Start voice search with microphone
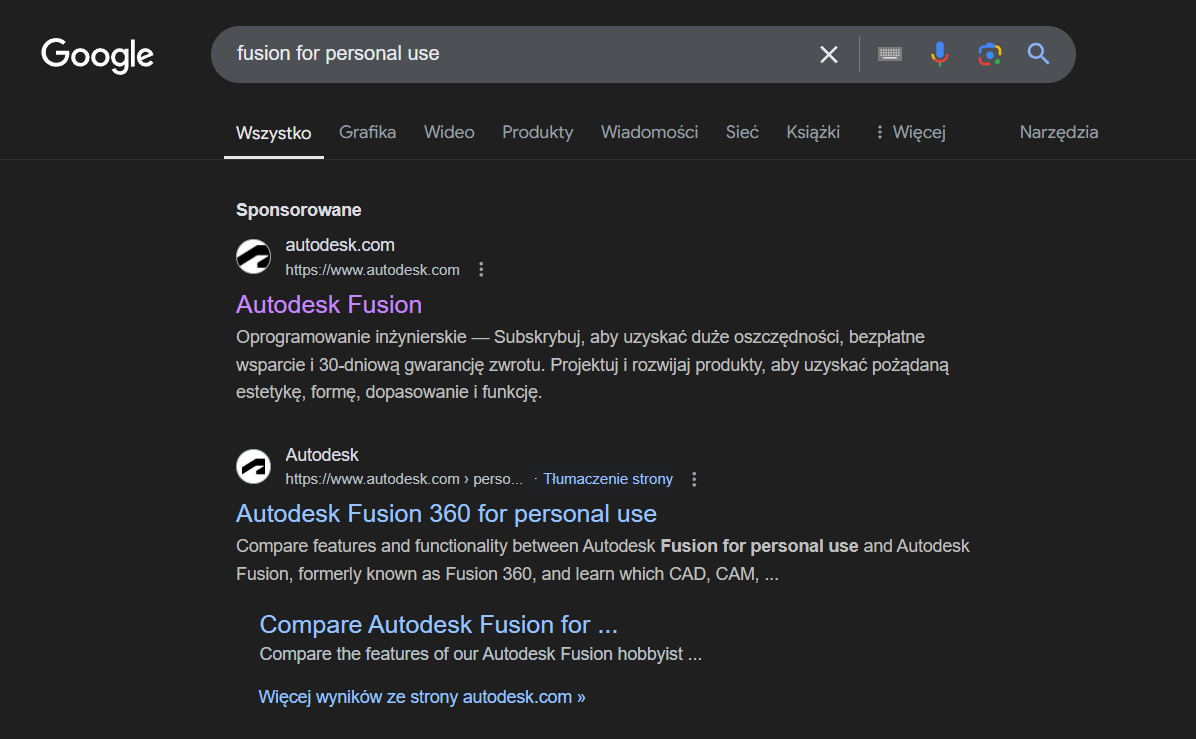This screenshot has width=1196, height=739. 940,54
